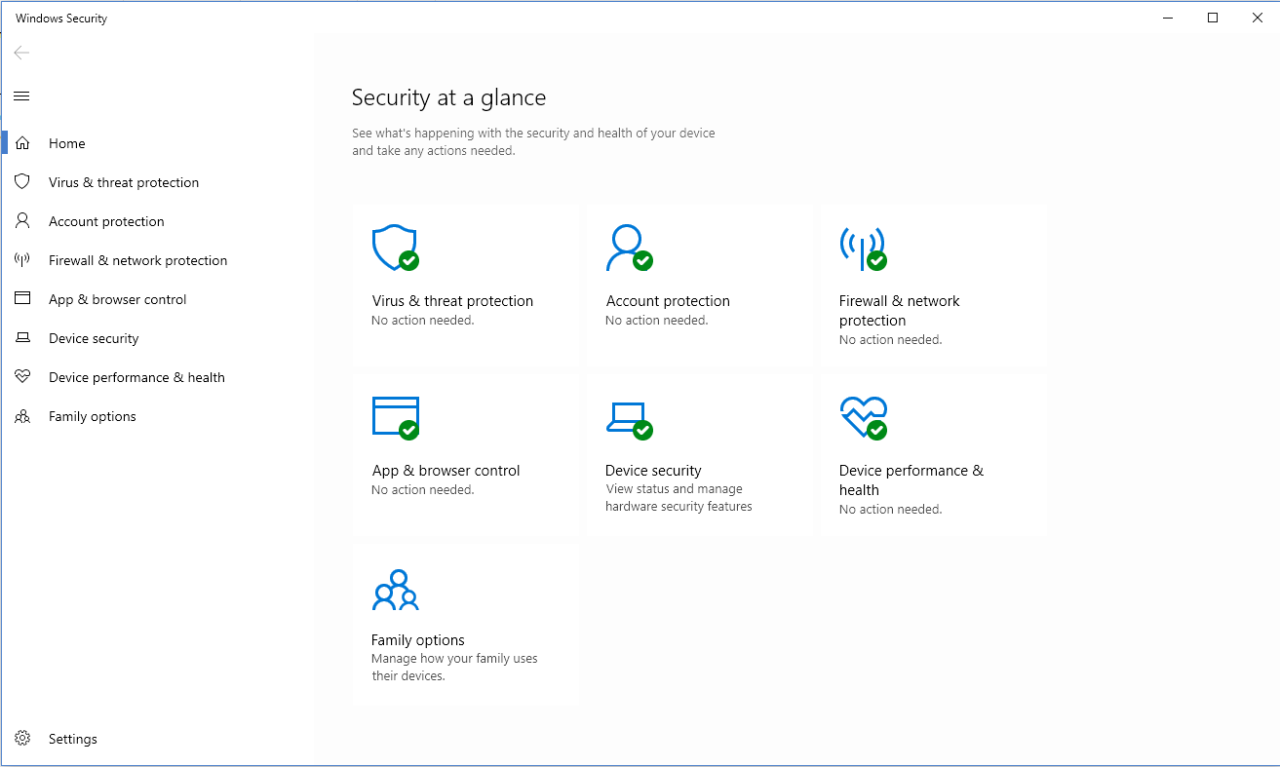The width and height of the screenshot is (1280, 767).
Task: Click the sidebar heart icon for Device performance
Action: 22,377
